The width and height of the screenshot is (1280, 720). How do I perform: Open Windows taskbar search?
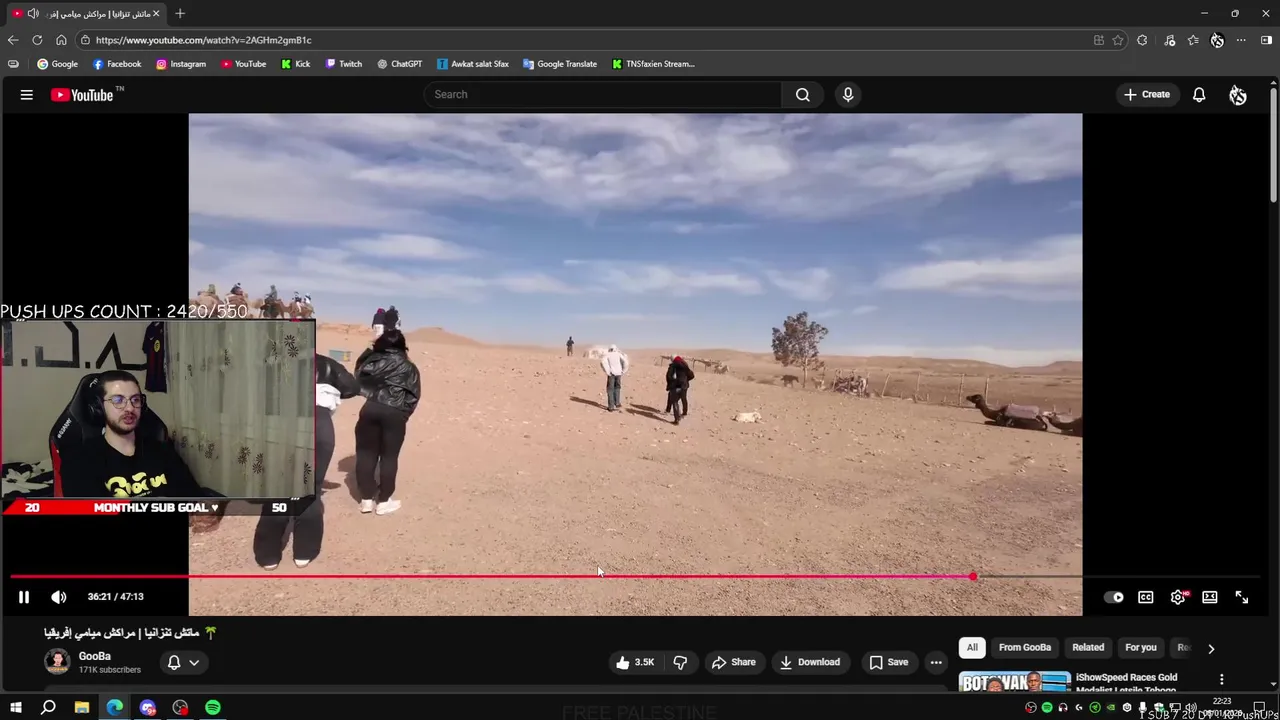click(x=48, y=708)
